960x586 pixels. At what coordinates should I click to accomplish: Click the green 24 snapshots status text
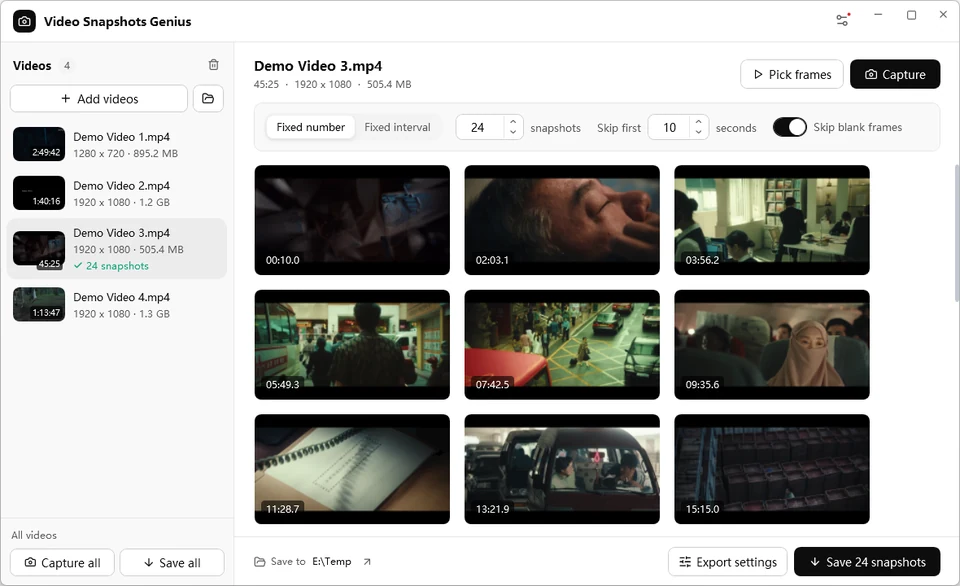pos(117,266)
